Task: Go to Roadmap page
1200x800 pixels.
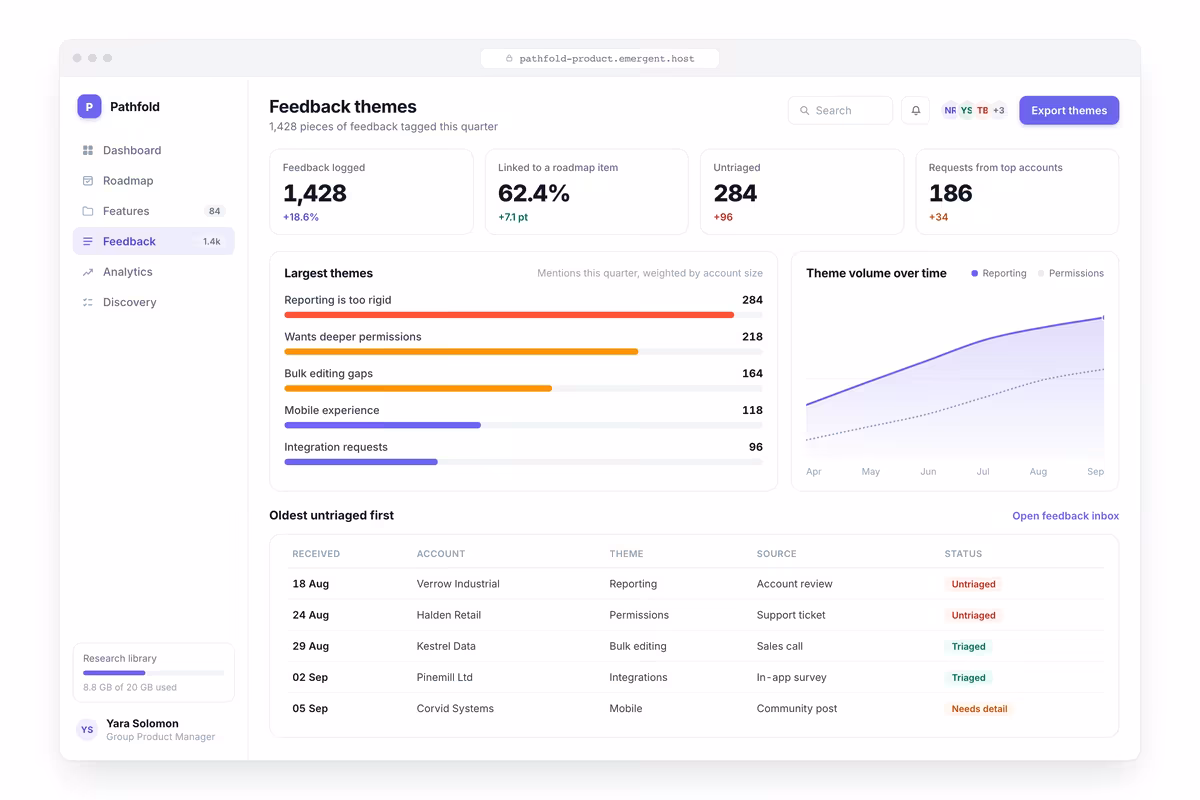Action: 153,181
